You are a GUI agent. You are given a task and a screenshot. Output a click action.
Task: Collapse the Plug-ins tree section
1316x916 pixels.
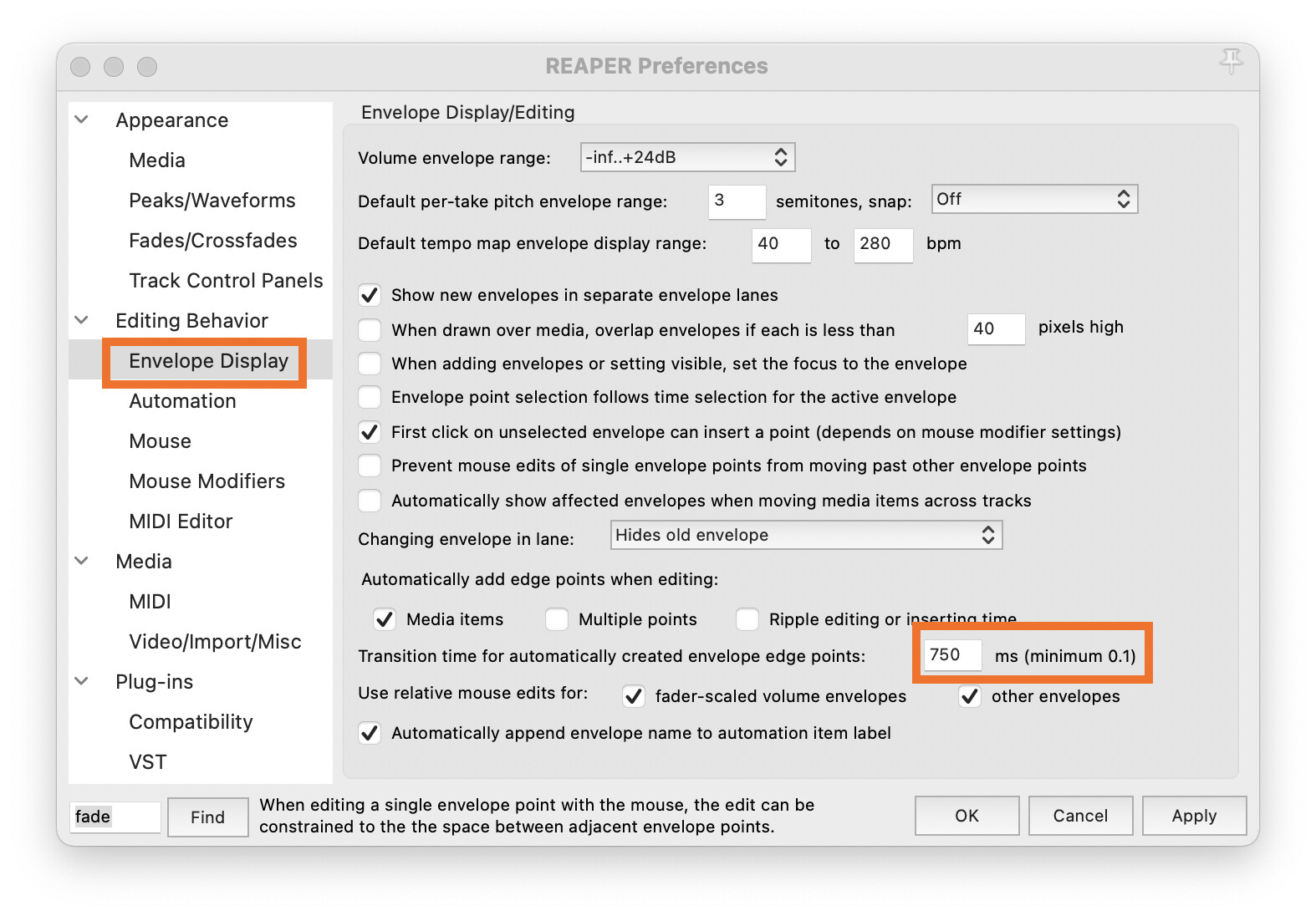82,681
